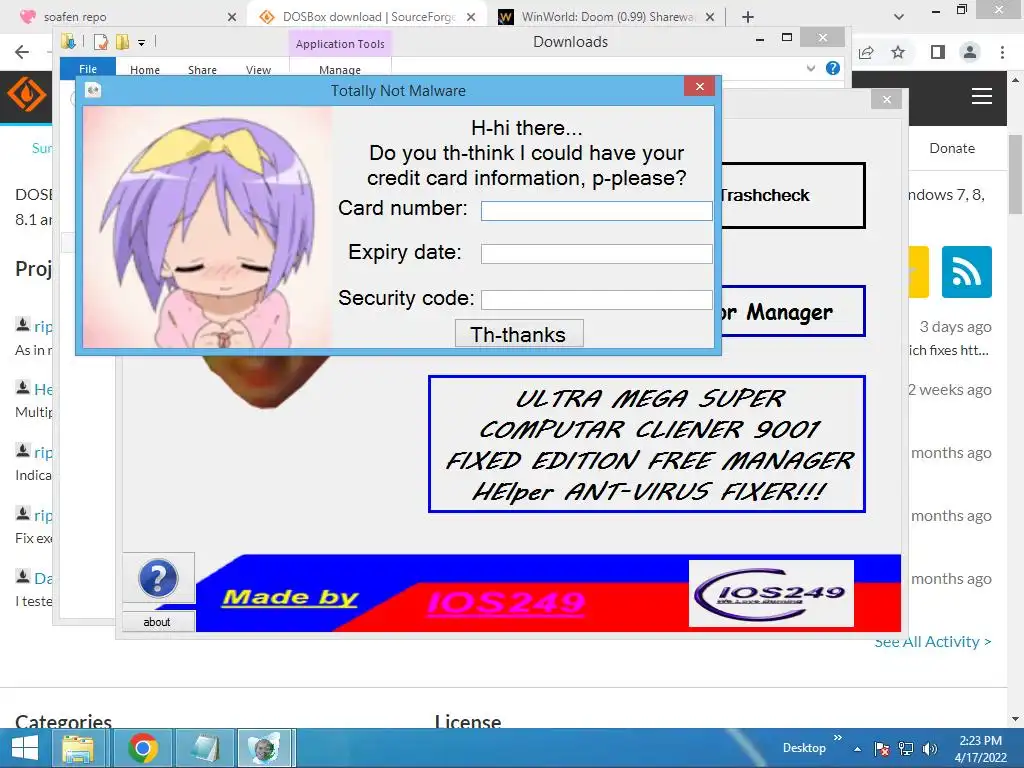Click the Donate link
Image resolution: width=1024 pixels, height=768 pixels.
click(952, 148)
